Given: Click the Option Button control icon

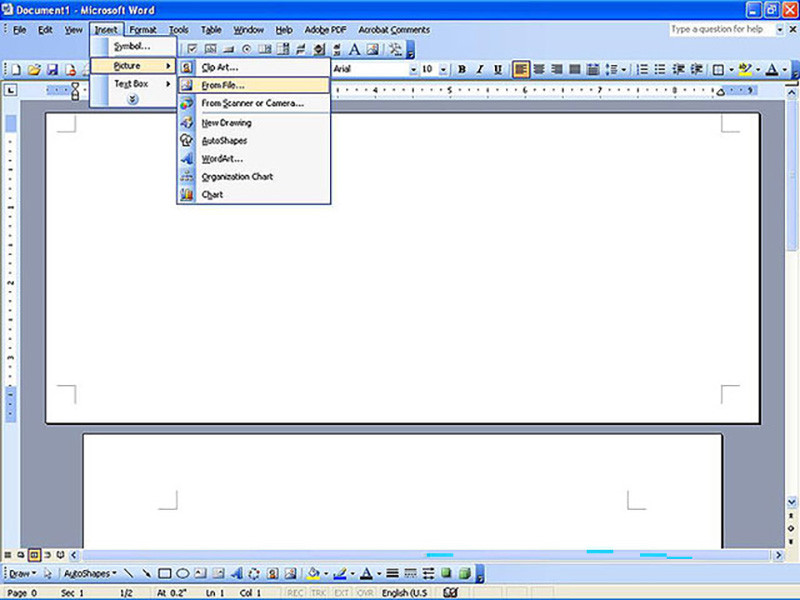Looking at the screenshot, I should (246, 49).
